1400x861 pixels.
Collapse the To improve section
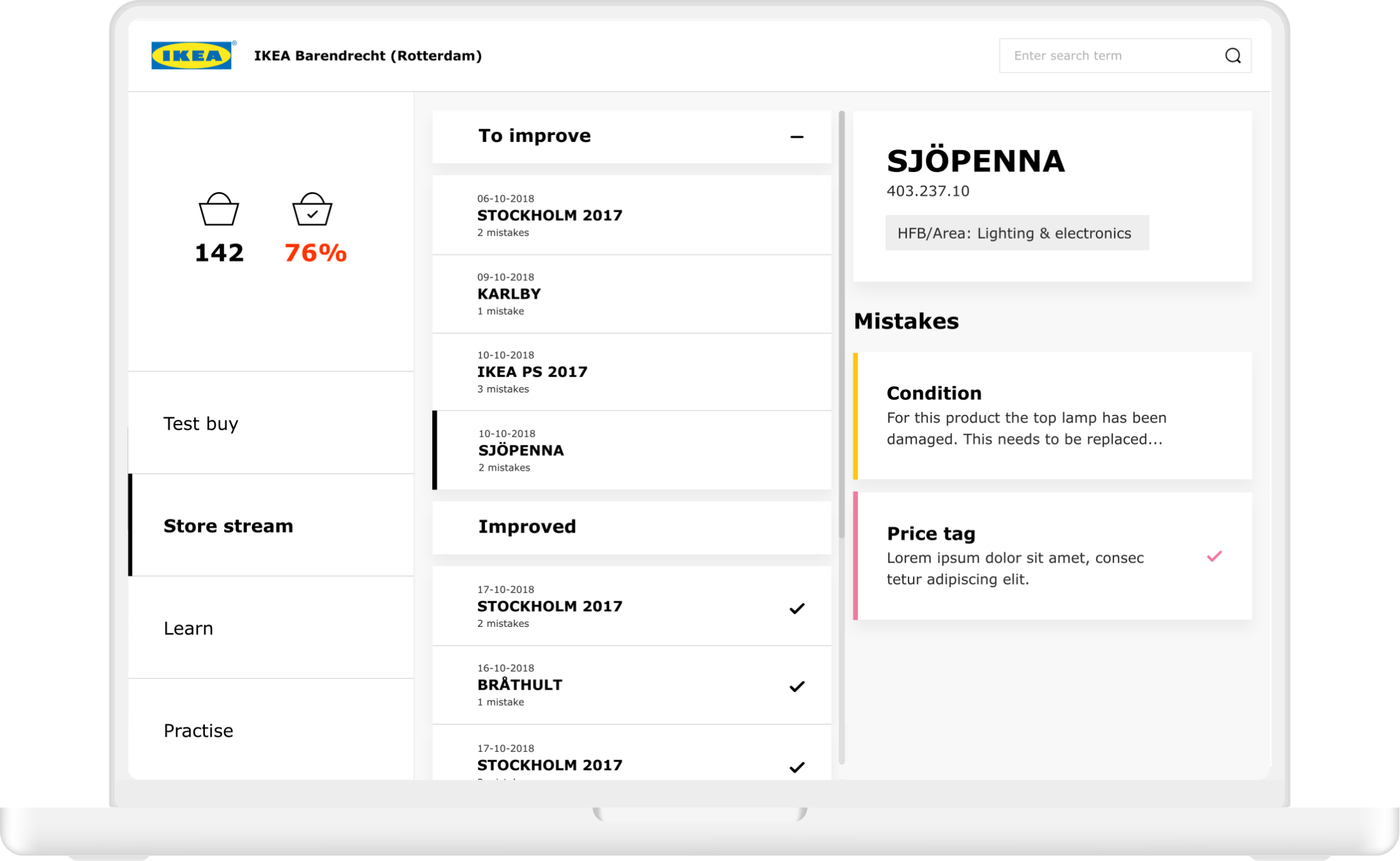797,137
